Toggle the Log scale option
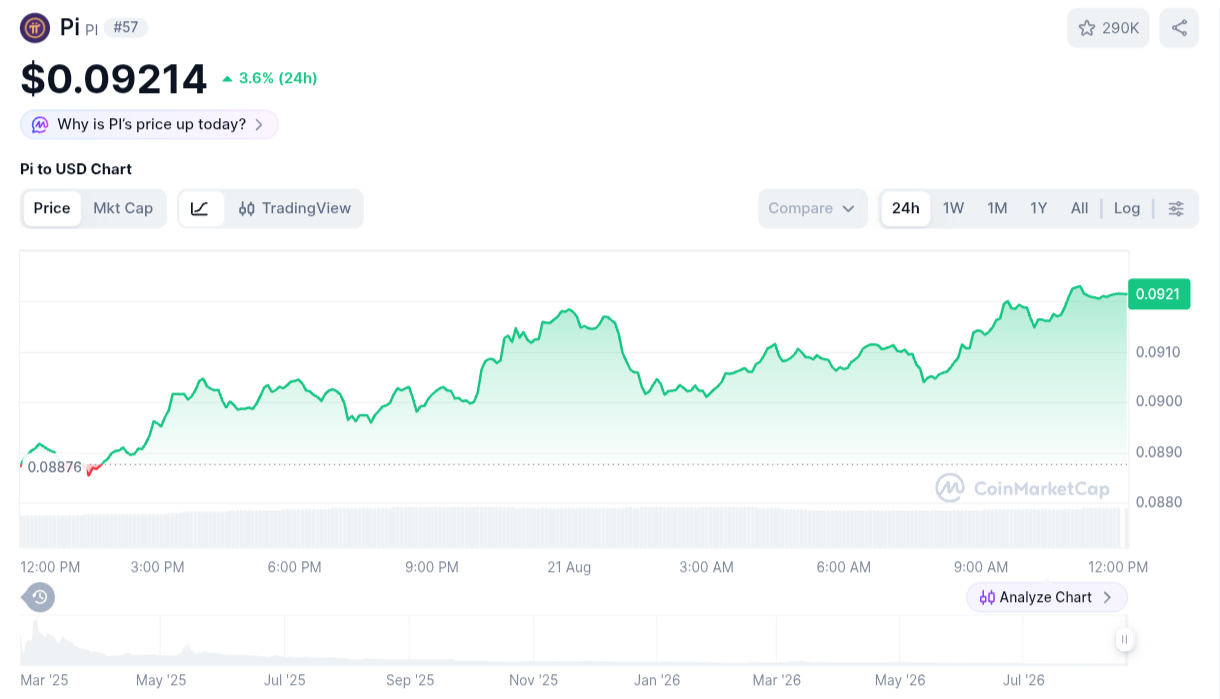The height and width of the screenshot is (699, 1220). [x=1127, y=208]
